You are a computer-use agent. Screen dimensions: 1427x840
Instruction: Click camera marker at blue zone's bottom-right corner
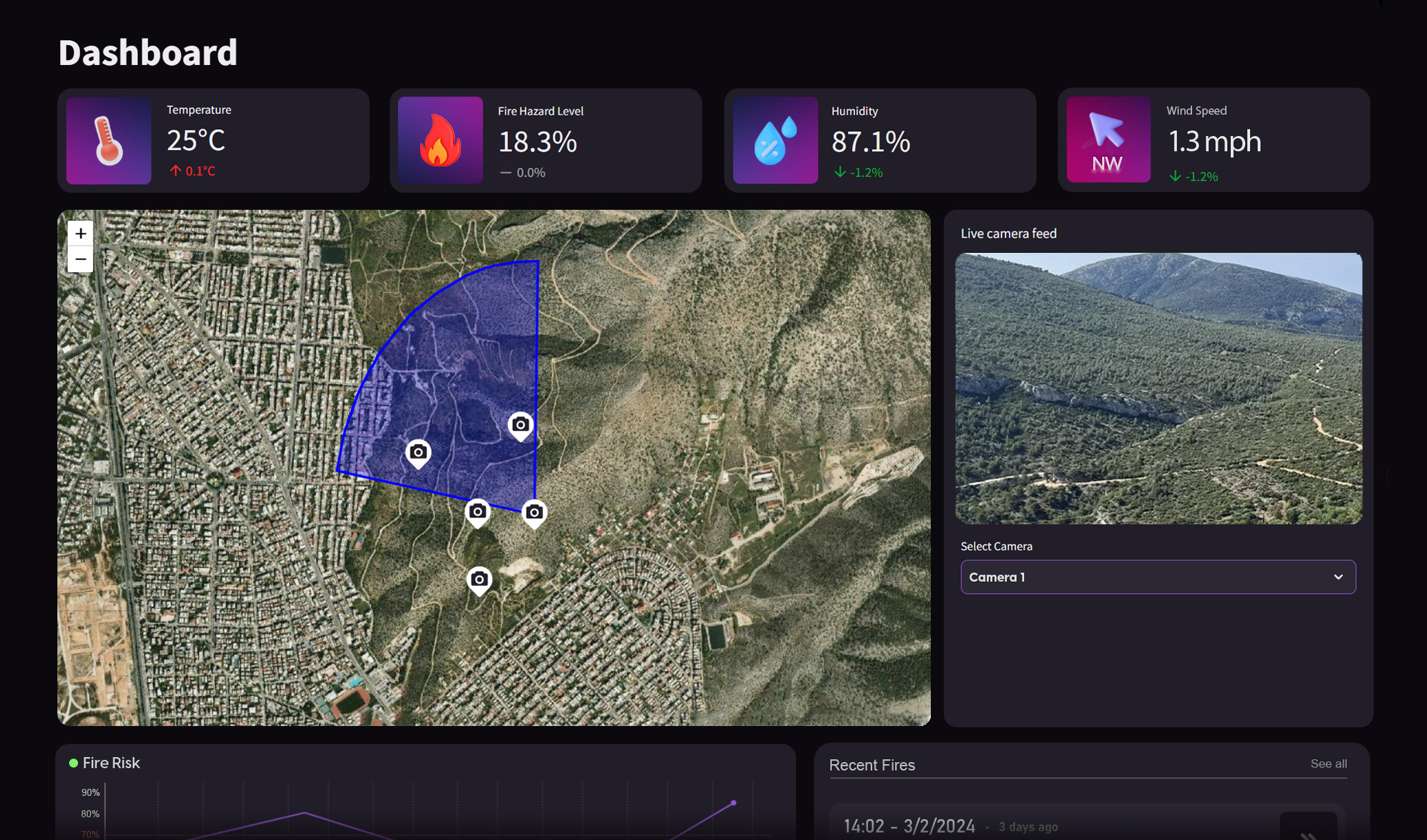tap(534, 513)
